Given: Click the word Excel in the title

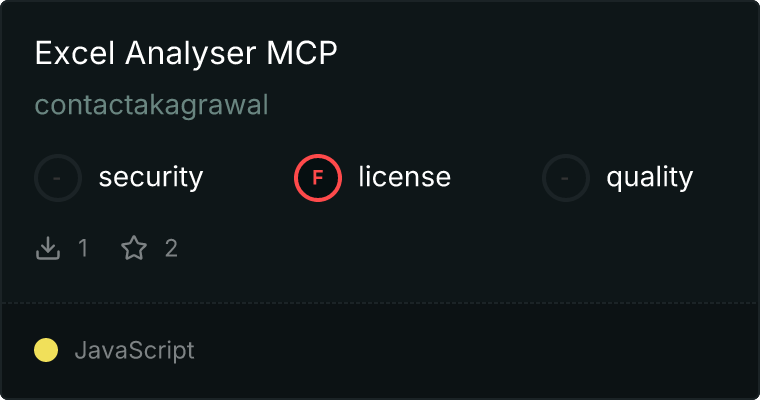Looking at the screenshot, I should coord(75,53).
